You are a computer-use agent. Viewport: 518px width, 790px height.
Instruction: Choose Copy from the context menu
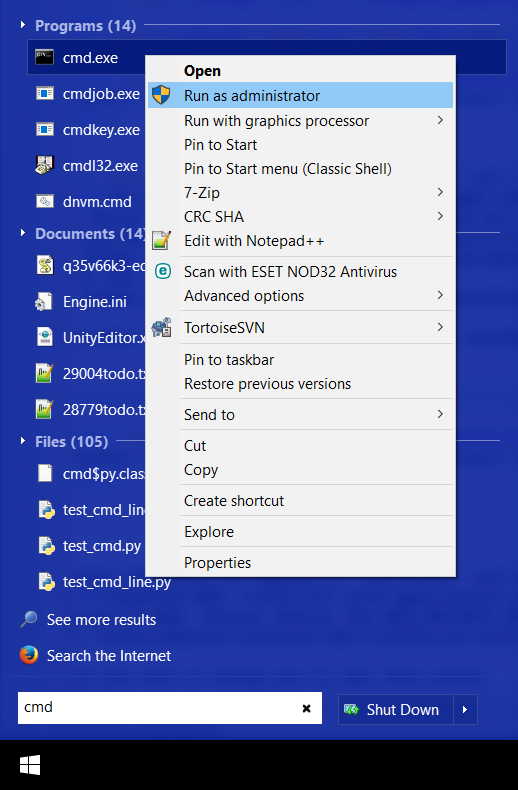pos(300,470)
